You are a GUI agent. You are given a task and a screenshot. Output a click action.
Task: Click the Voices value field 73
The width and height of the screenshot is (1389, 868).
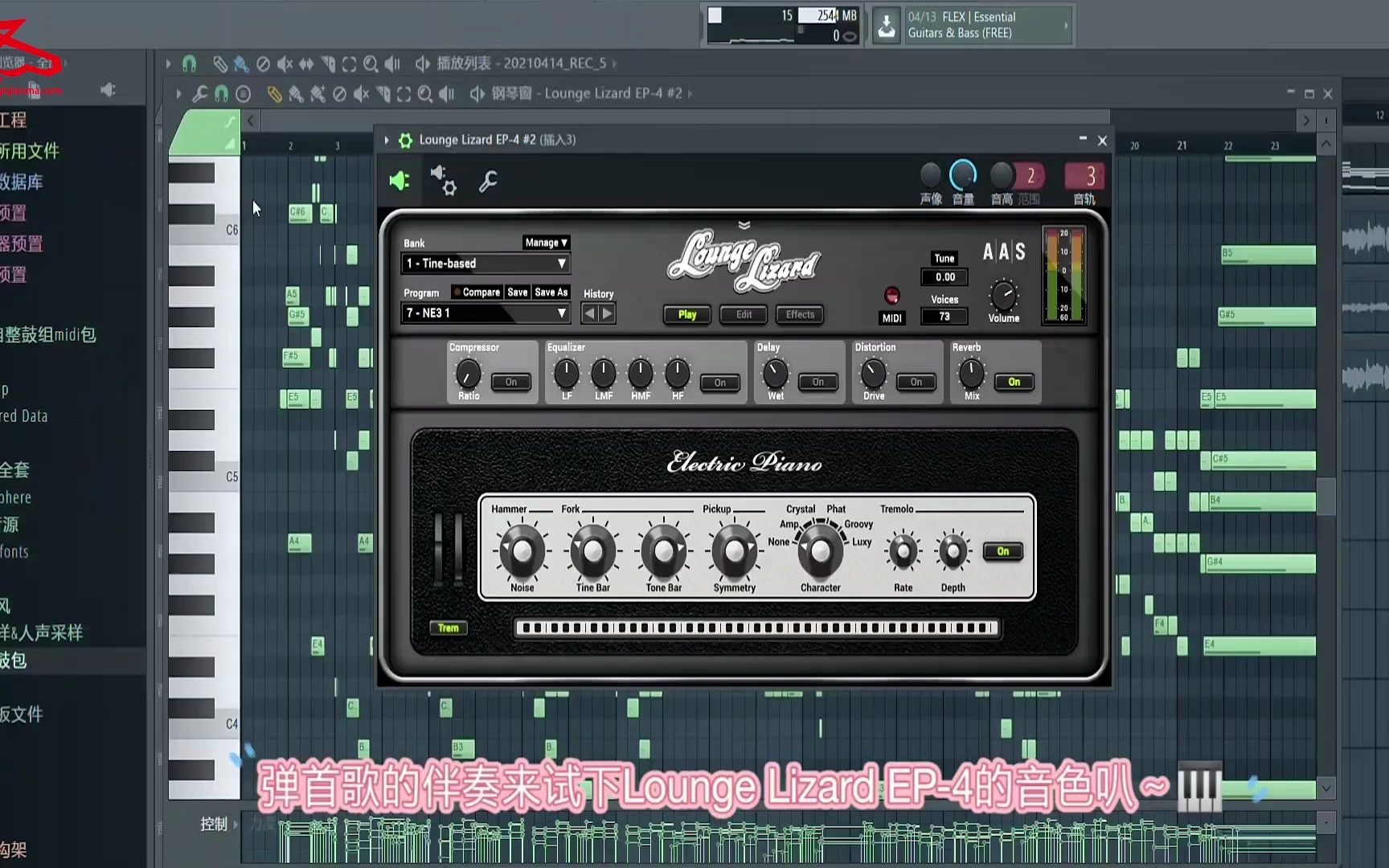pos(944,317)
